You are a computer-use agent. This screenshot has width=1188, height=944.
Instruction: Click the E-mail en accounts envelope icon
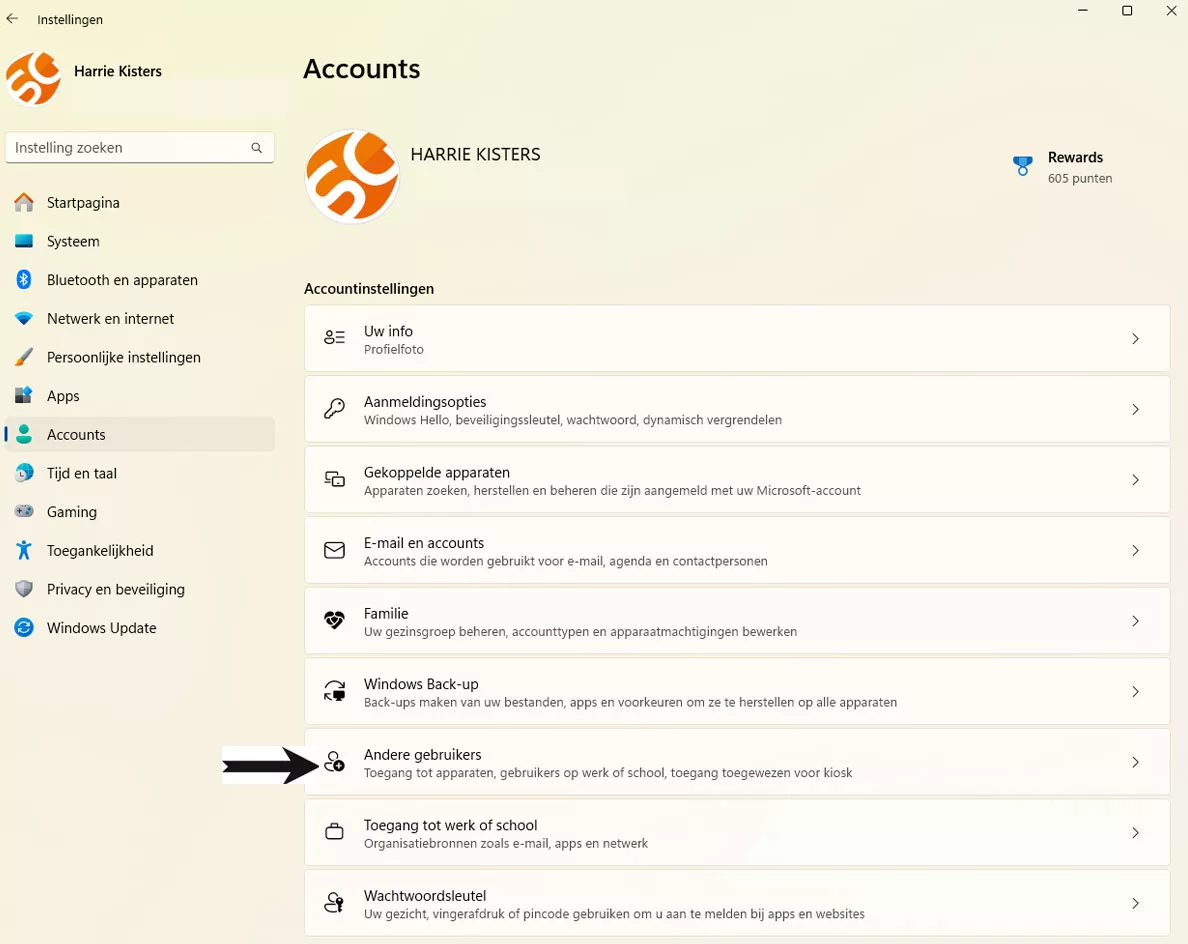coord(334,550)
